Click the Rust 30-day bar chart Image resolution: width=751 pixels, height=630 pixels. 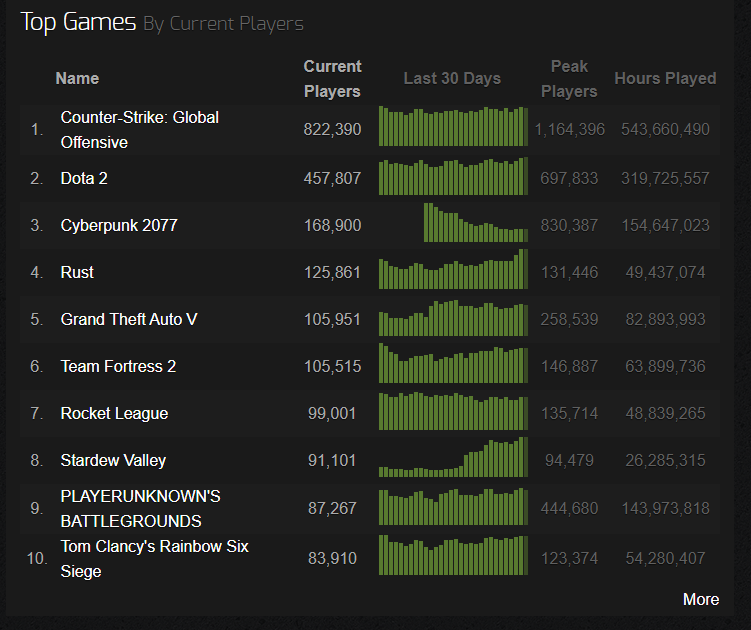(453, 269)
